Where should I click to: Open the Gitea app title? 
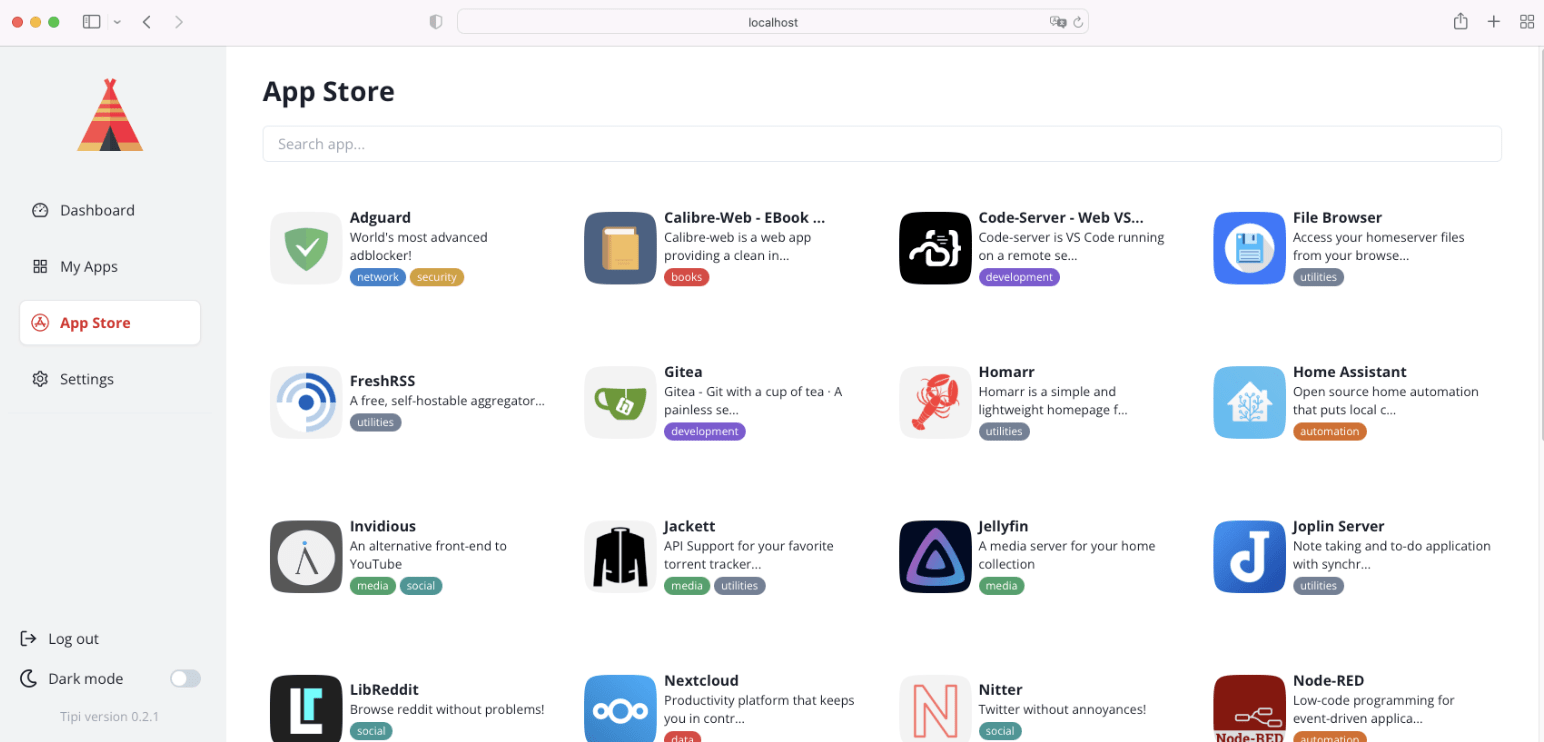pyautogui.click(x=683, y=372)
